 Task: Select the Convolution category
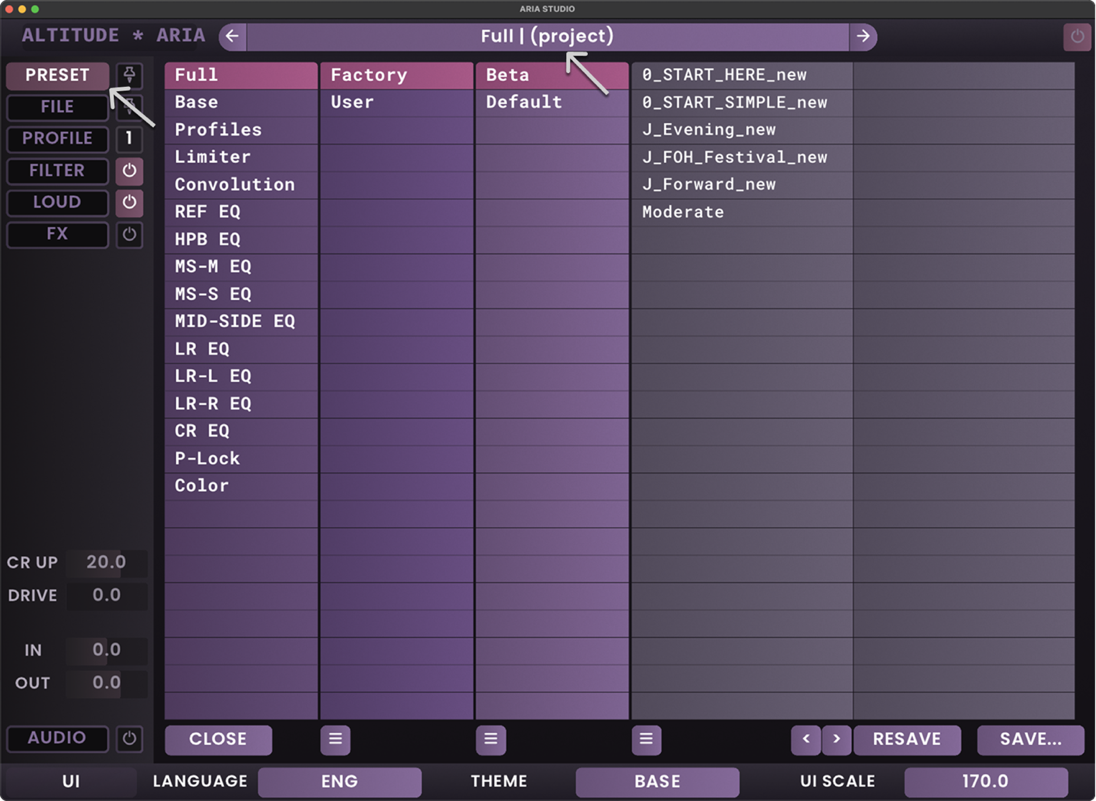point(235,184)
